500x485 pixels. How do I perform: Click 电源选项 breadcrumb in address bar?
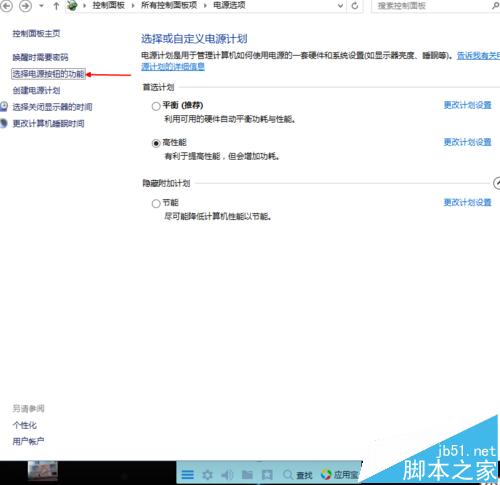click(x=229, y=5)
